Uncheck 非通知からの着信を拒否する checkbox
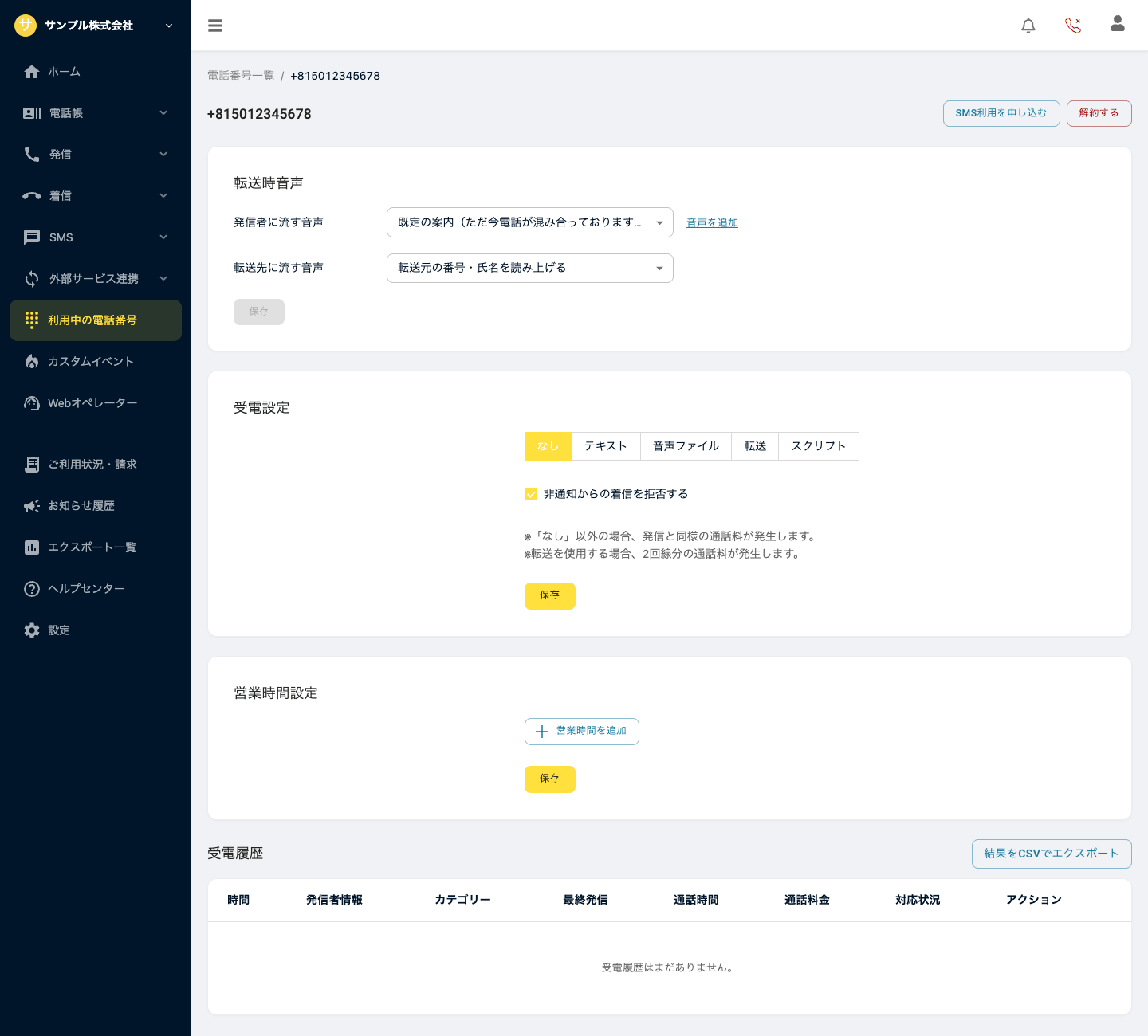Screen dimensions: 1148x1036 531,494
